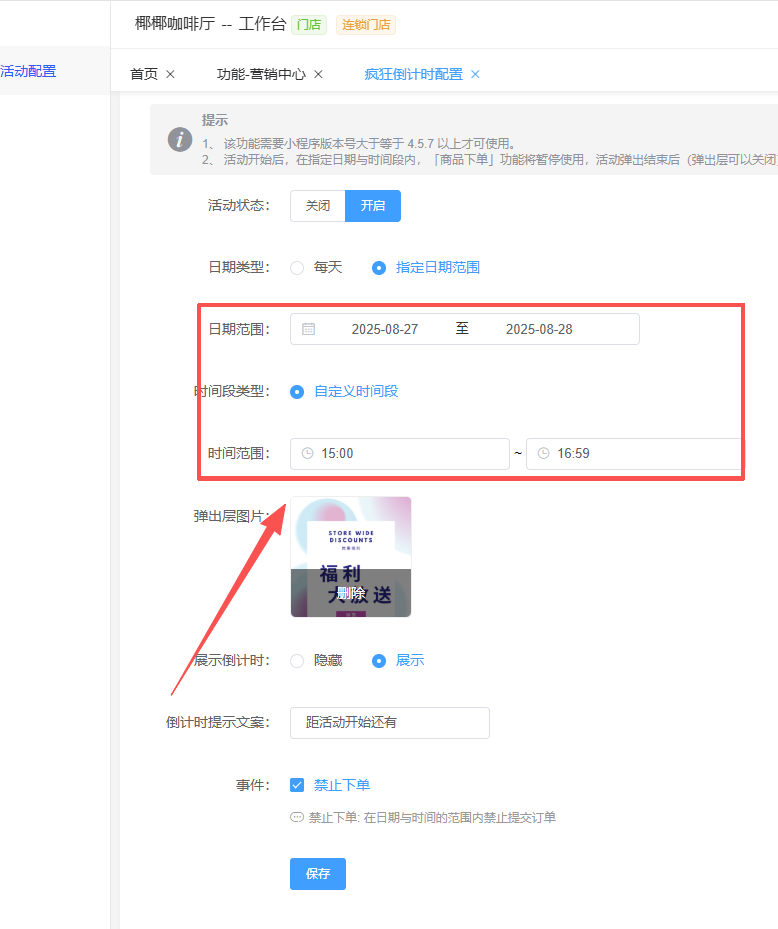Screen dimensions: 778x929
Task: Open the end date 2025-08-28 picker
Action: 539,329
